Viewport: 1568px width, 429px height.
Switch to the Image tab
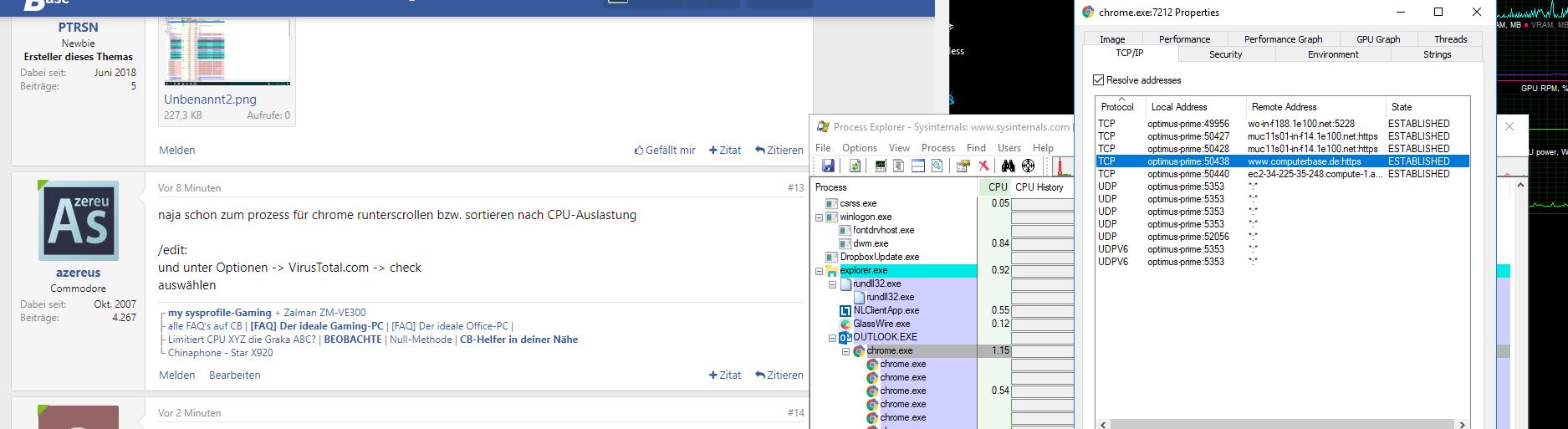click(1111, 39)
